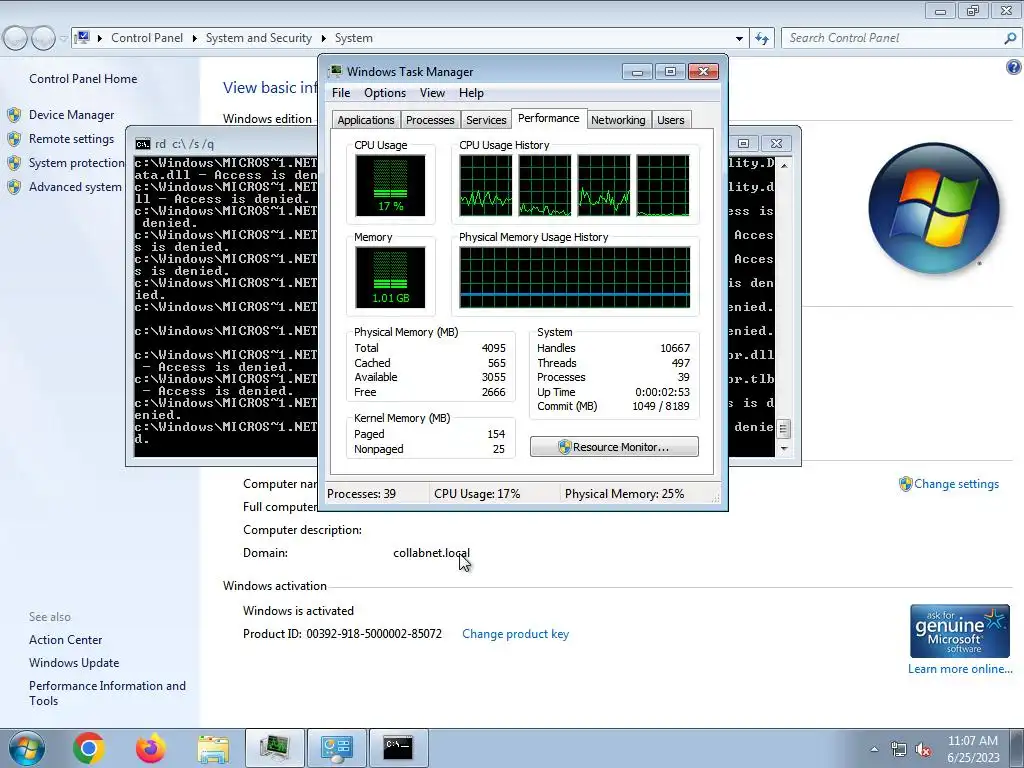Click Change product key link
Viewport: 1024px width, 768px height.
click(x=515, y=634)
